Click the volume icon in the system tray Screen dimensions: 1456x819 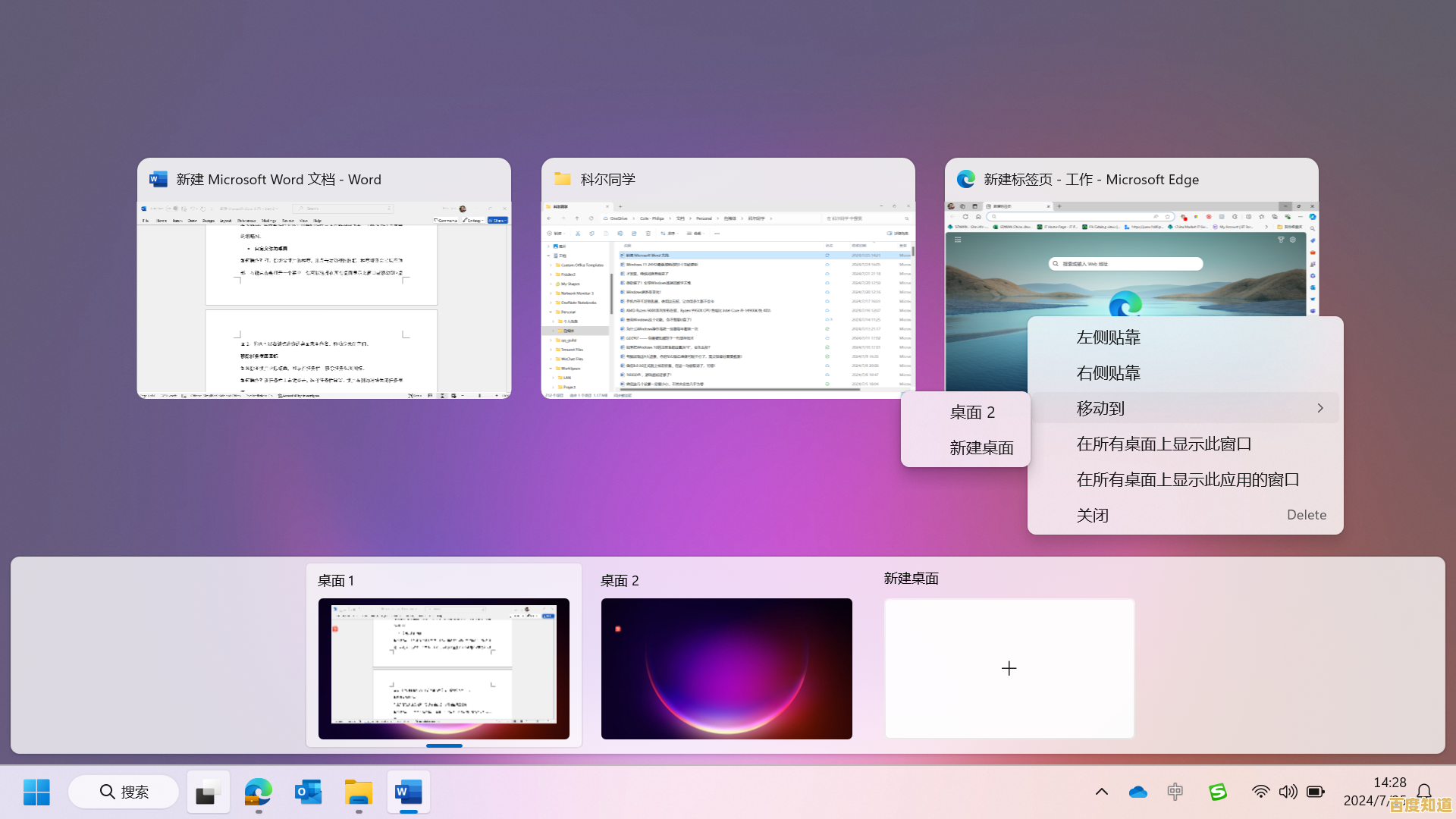(x=1288, y=792)
